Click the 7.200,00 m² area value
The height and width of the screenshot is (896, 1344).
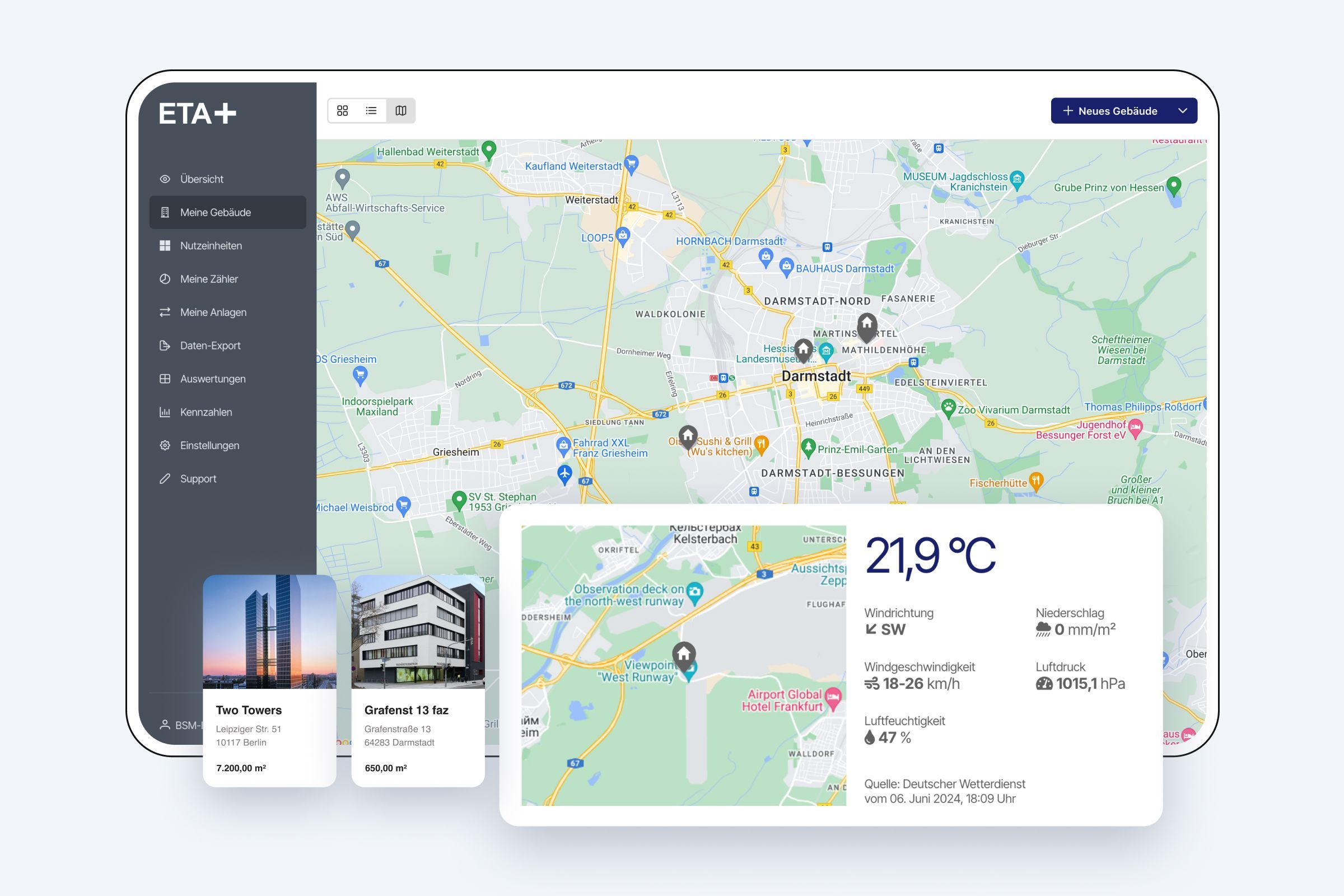241,768
